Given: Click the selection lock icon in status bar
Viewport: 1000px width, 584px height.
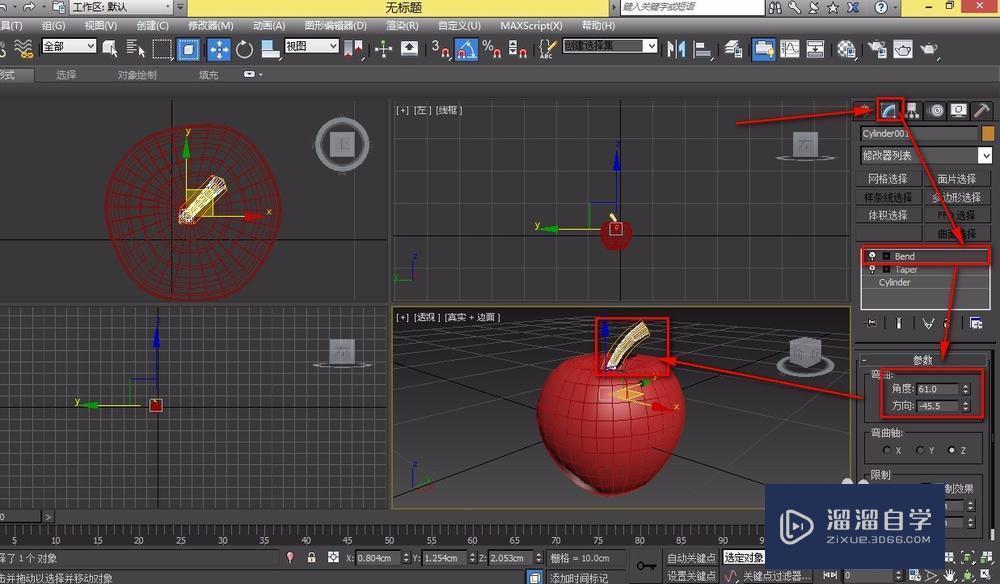Looking at the screenshot, I should click(311, 557).
